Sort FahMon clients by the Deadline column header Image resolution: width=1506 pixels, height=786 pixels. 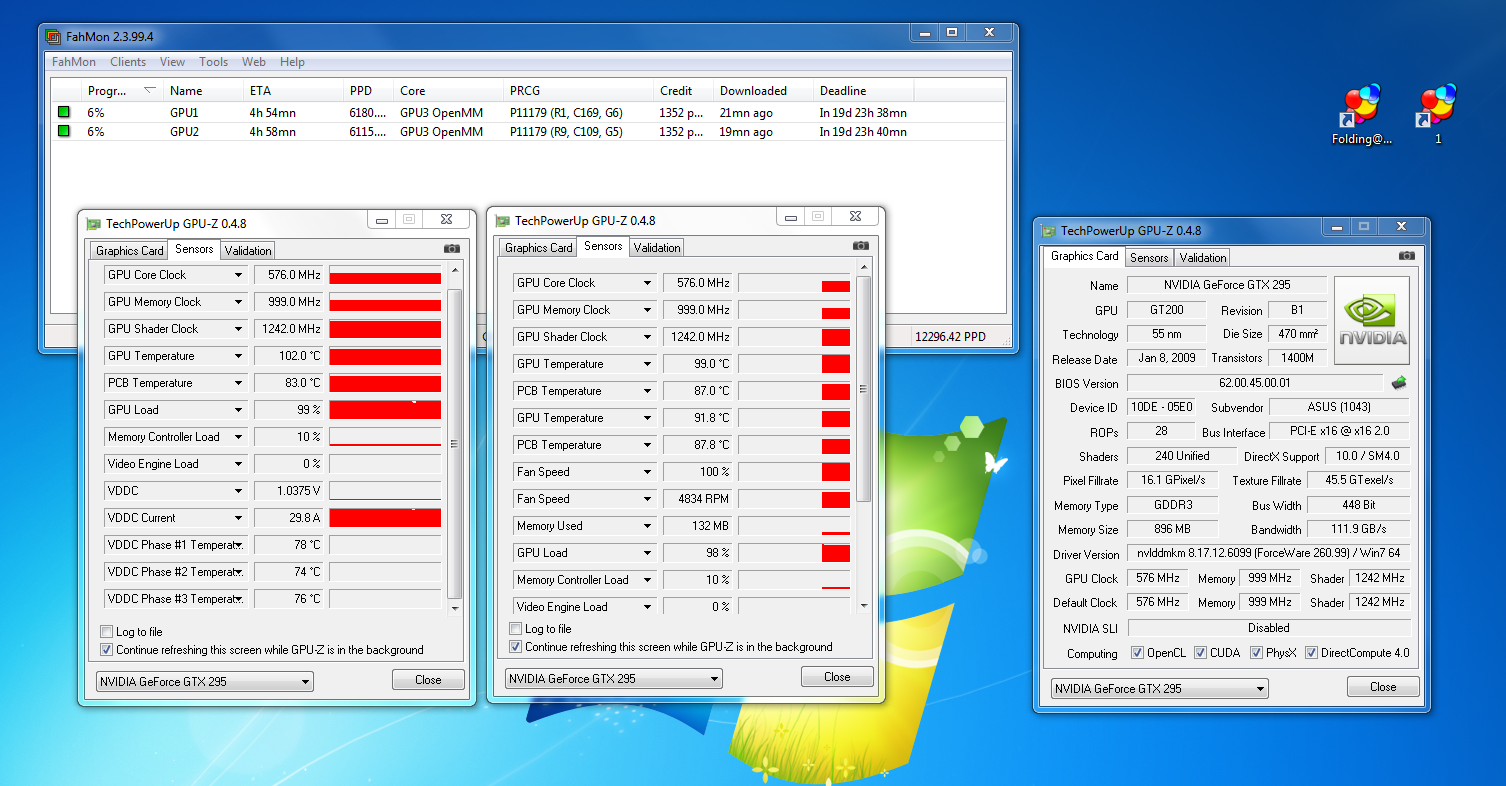[x=863, y=91]
